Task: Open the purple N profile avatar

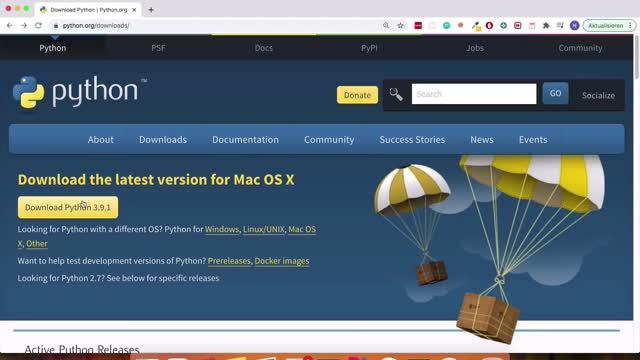Action: click(574, 25)
